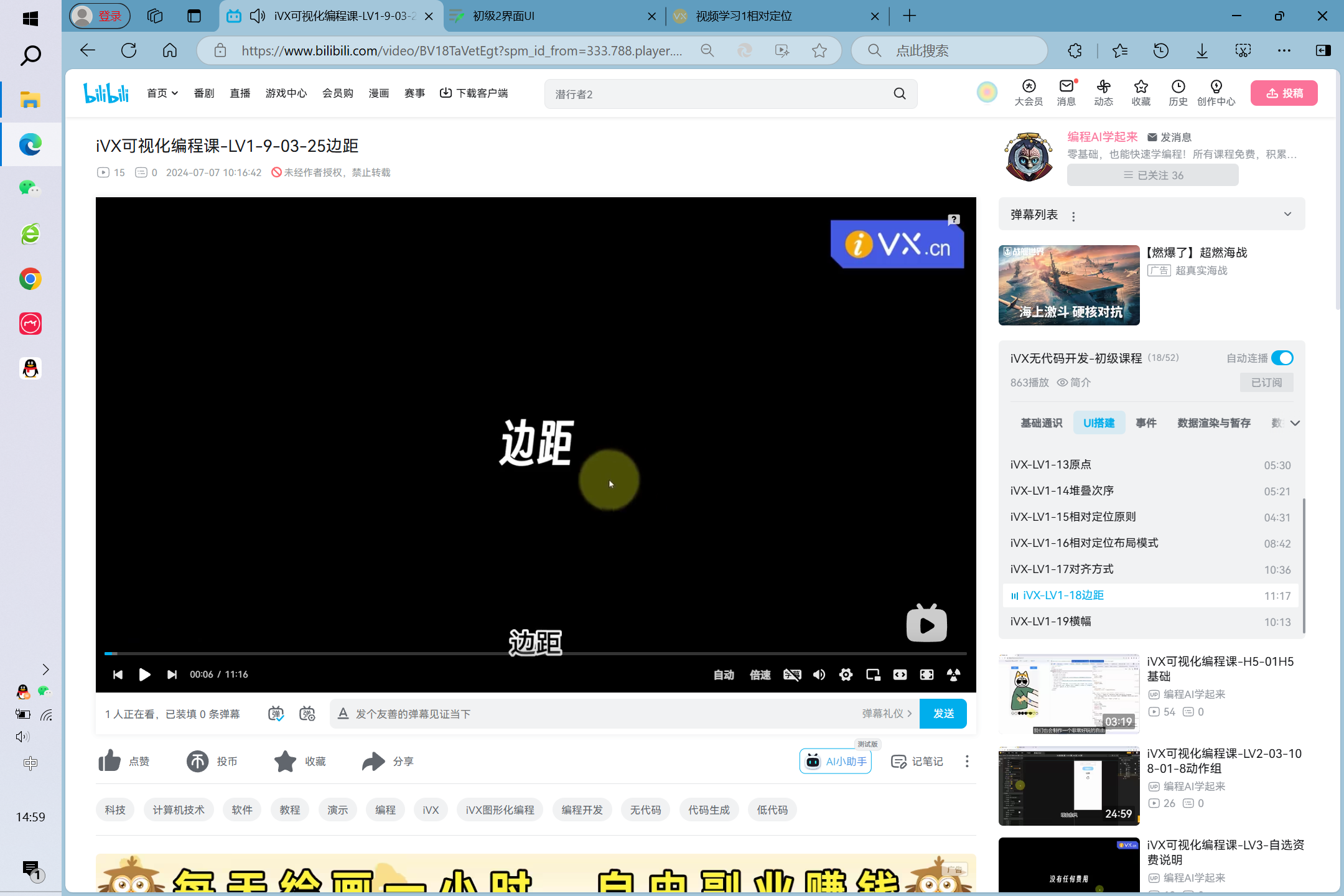This screenshot has height=896, width=1344.
Task: Mute the video volume speaker icon
Action: [x=819, y=674]
